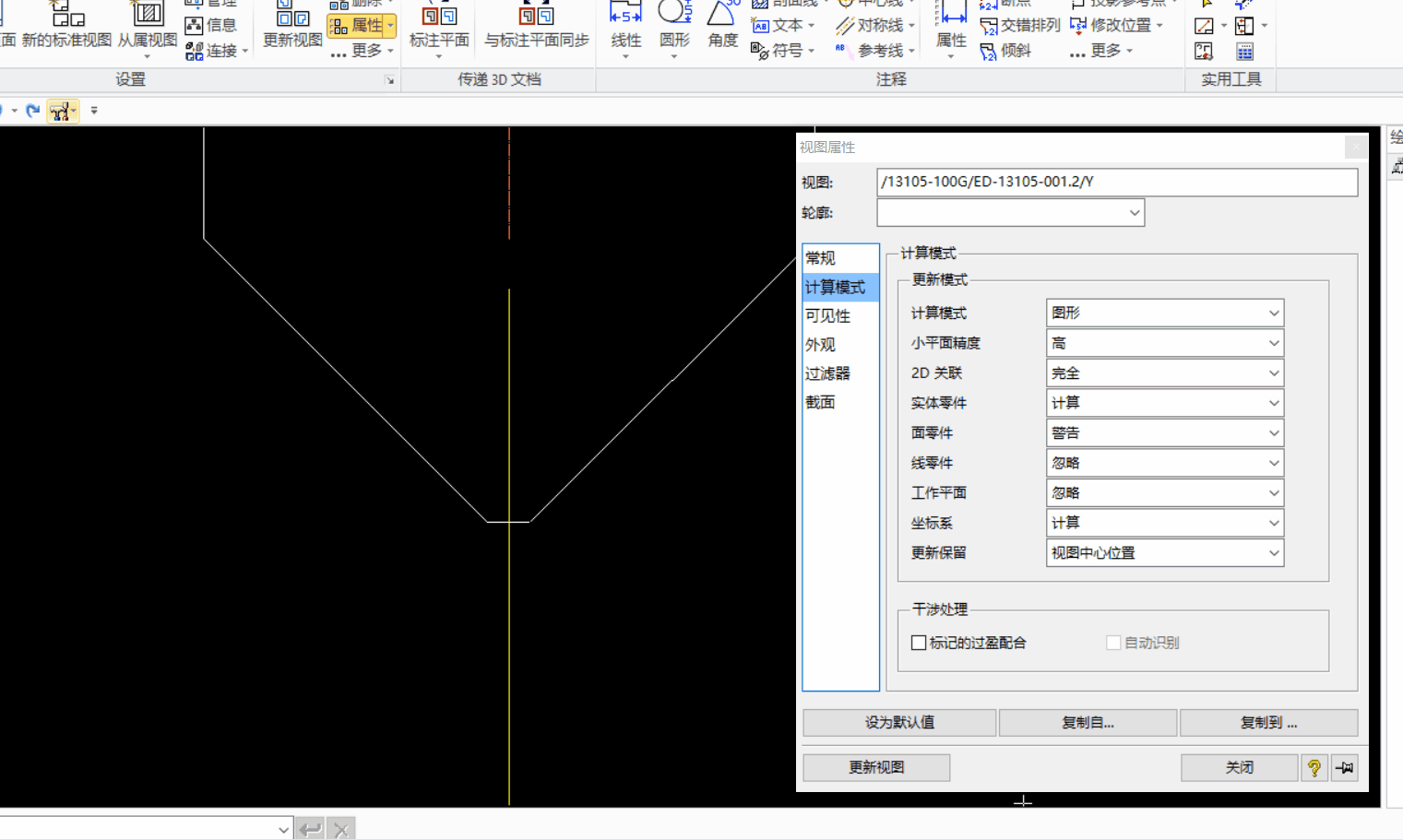Switch to the 过滤器 tab

[x=840, y=373]
